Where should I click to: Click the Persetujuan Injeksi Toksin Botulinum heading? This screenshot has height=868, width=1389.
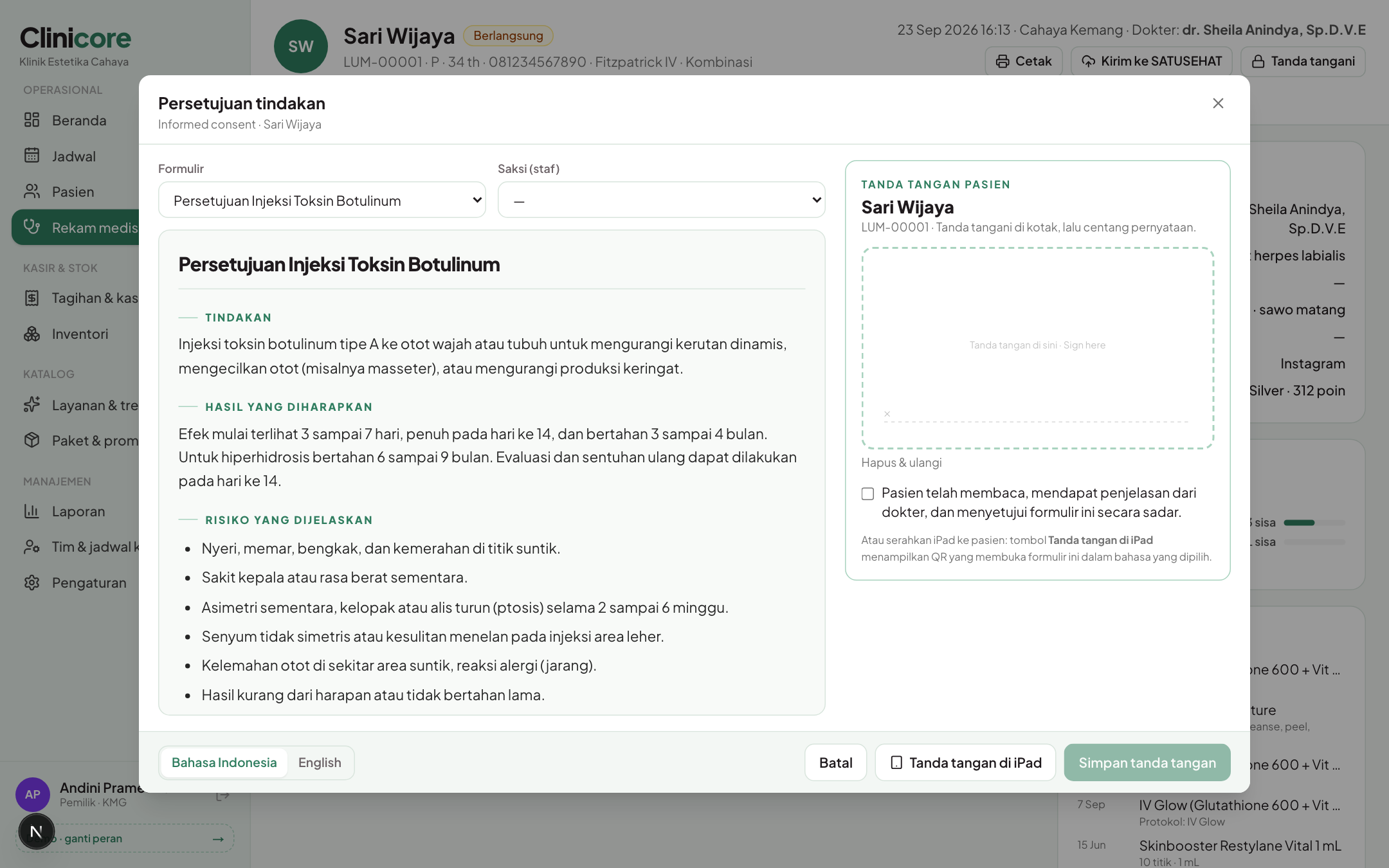point(339,264)
